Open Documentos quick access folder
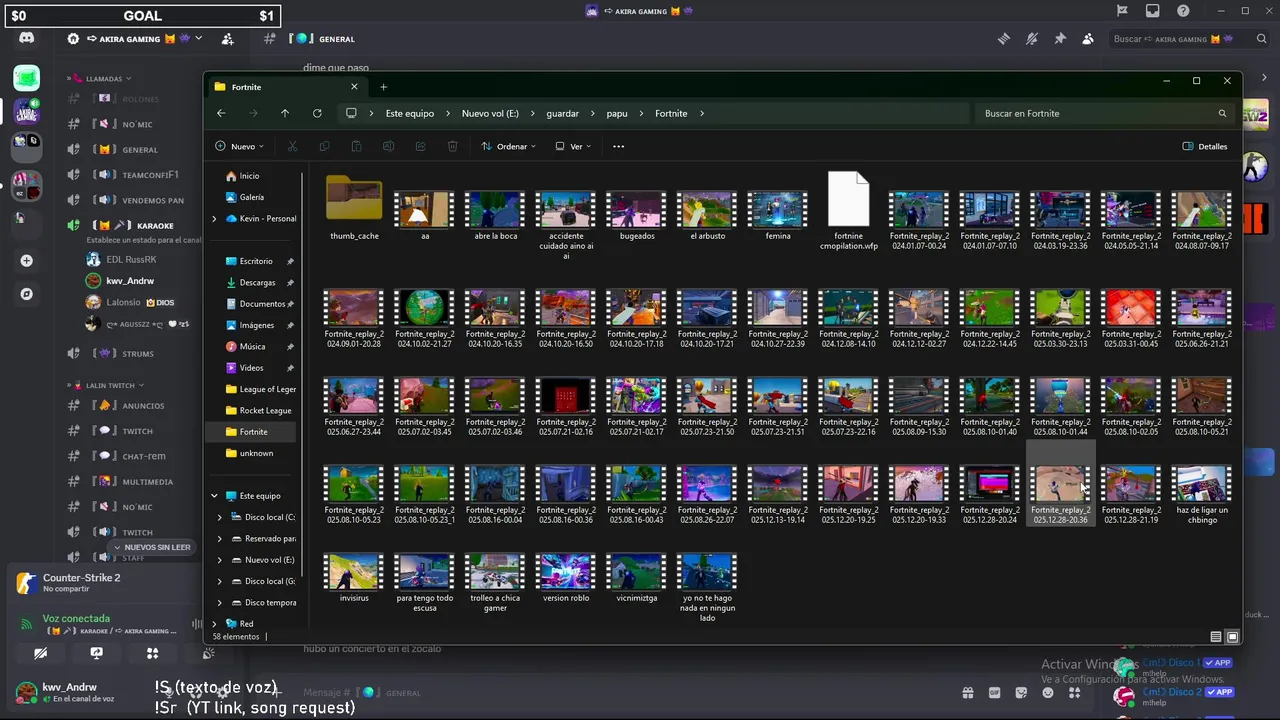Image resolution: width=1280 pixels, height=720 pixels. tap(262, 304)
